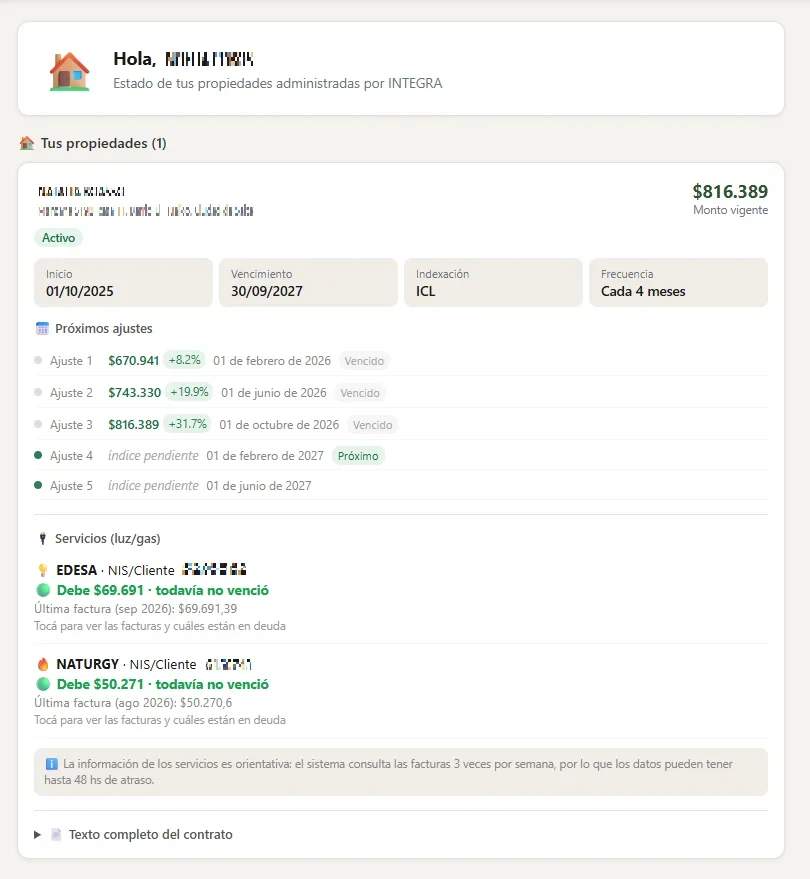Click the flame icon next to NATURGY

click(x=43, y=664)
